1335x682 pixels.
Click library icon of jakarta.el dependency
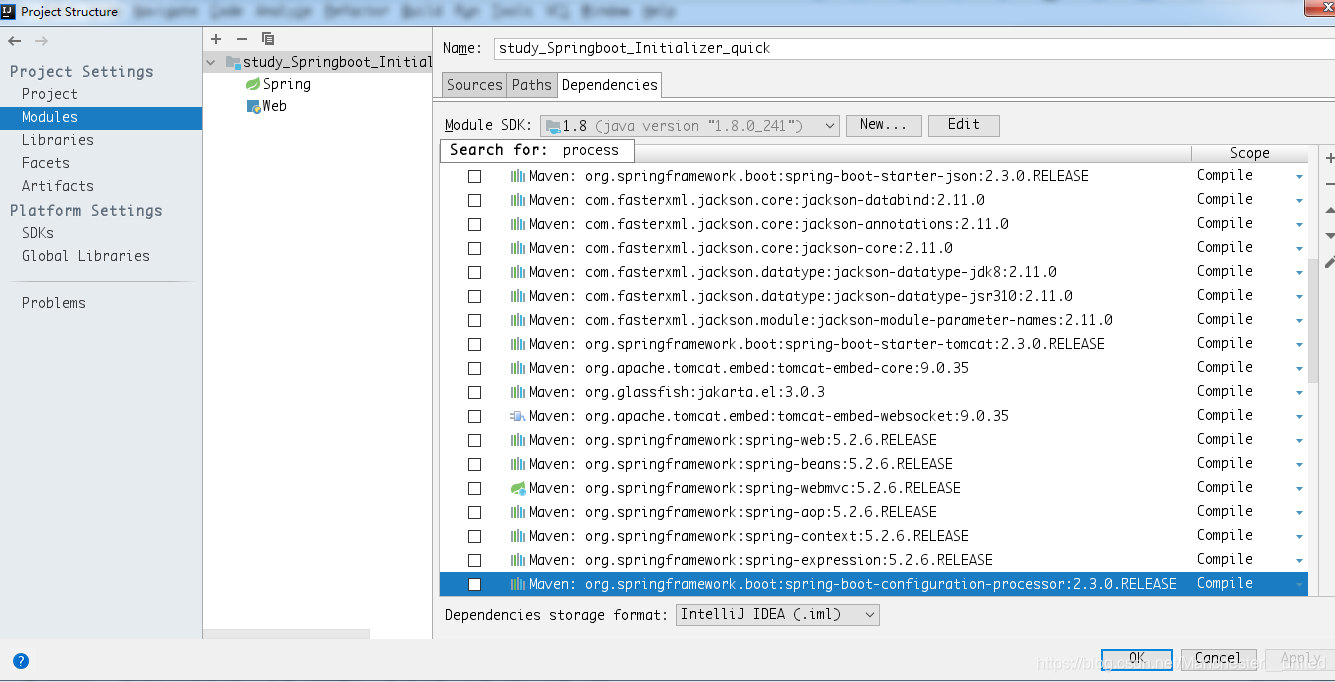point(517,392)
